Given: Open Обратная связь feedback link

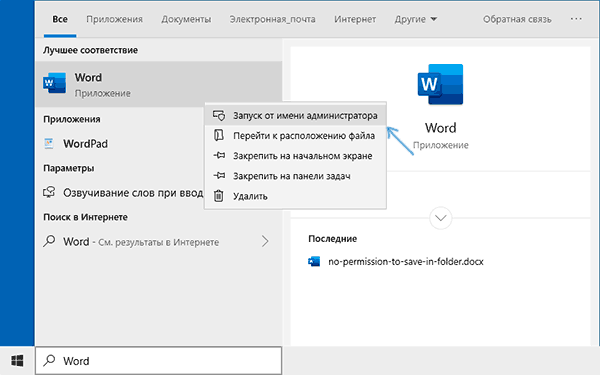Looking at the screenshot, I should pyautogui.click(x=517, y=19).
